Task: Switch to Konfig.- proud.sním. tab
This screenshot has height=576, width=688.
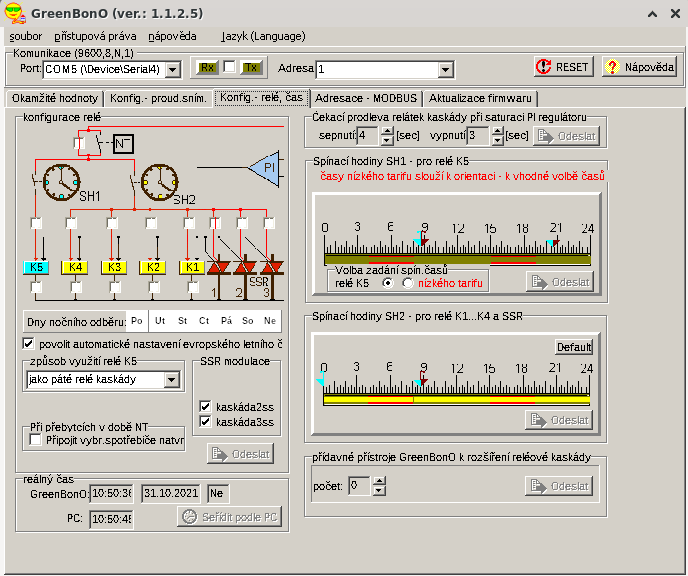Action: [158, 98]
